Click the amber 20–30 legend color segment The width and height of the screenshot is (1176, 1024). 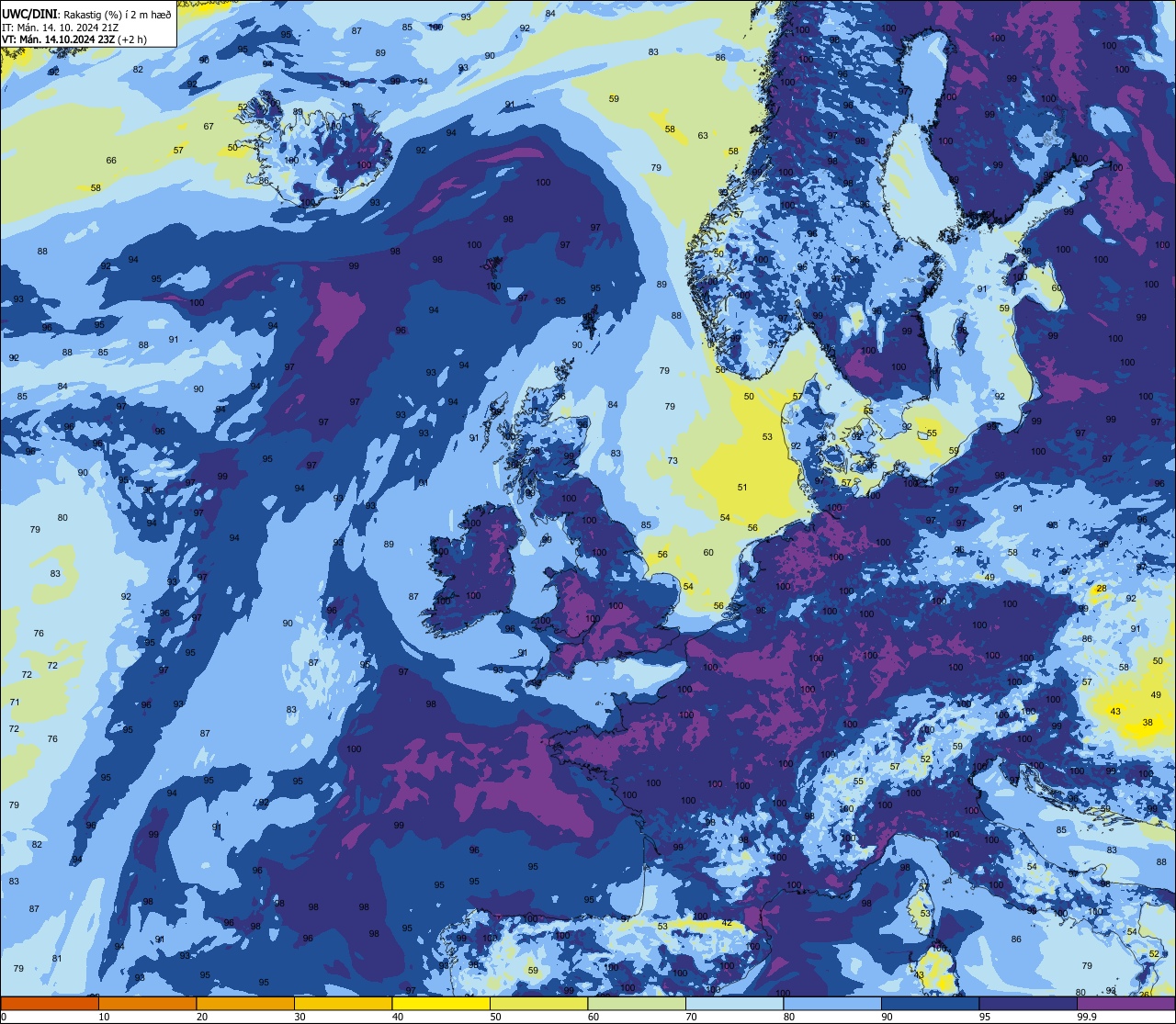[x=245, y=1003]
